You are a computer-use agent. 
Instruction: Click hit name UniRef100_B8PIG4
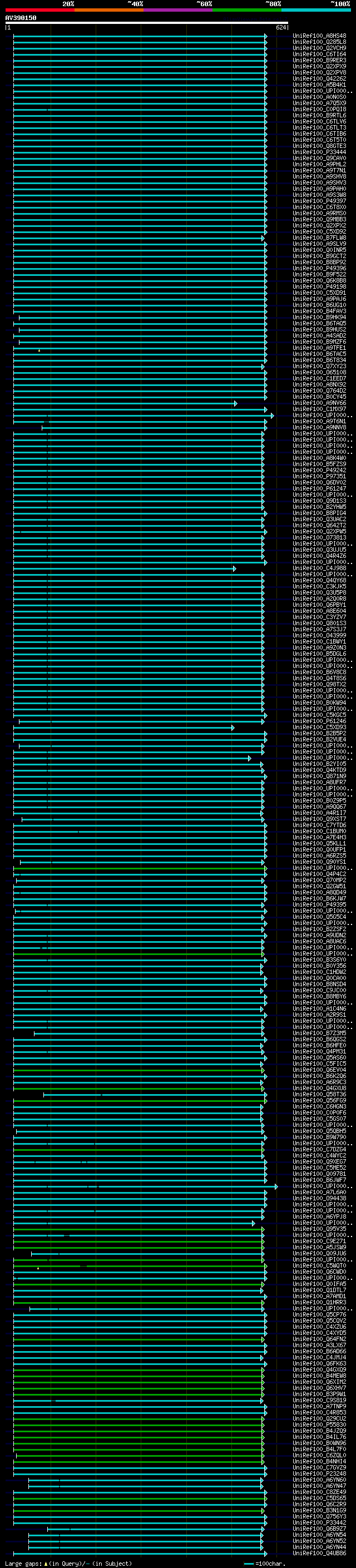click(x=319, y=513)
